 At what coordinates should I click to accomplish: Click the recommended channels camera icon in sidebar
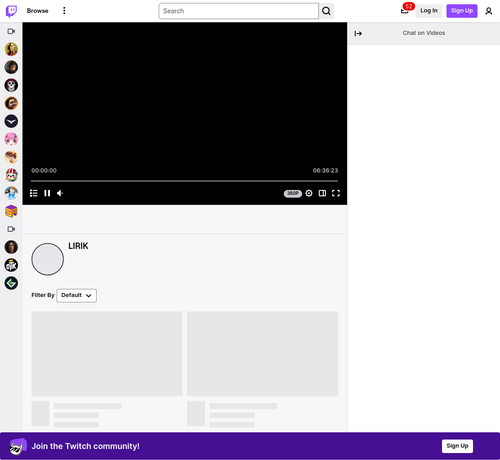(11, 229)
